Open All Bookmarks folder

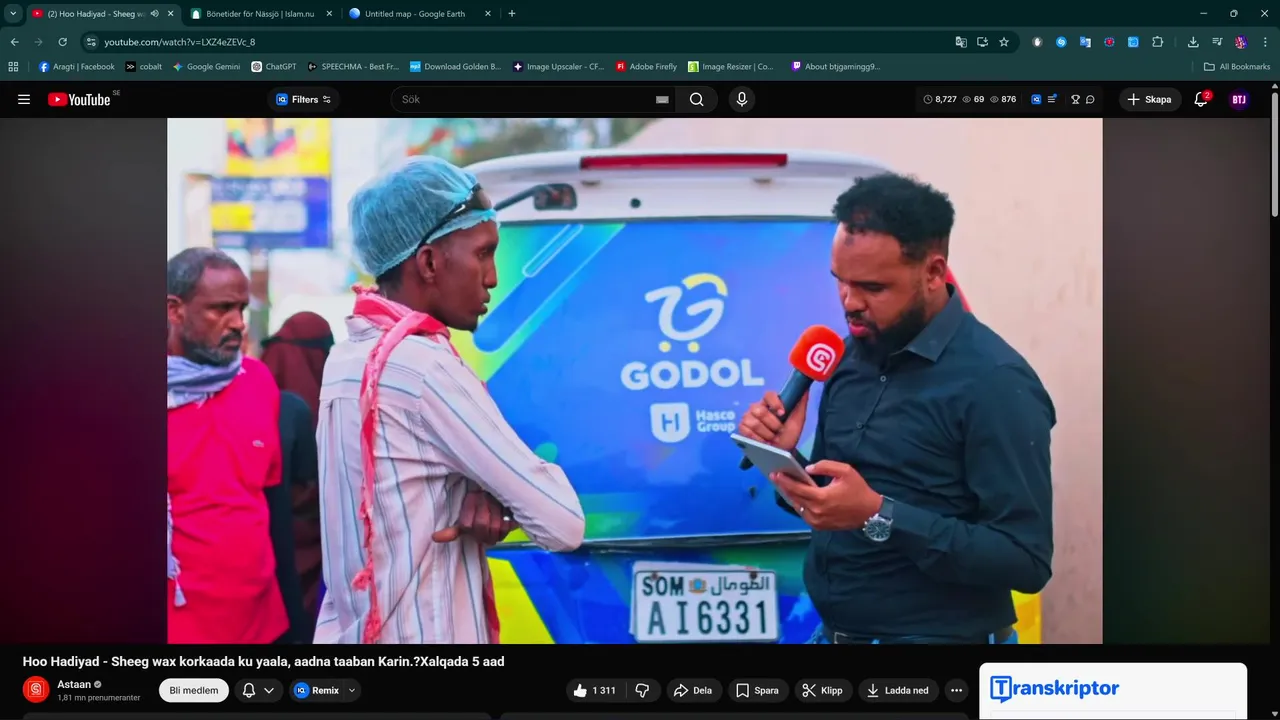tap(1237, 67)
